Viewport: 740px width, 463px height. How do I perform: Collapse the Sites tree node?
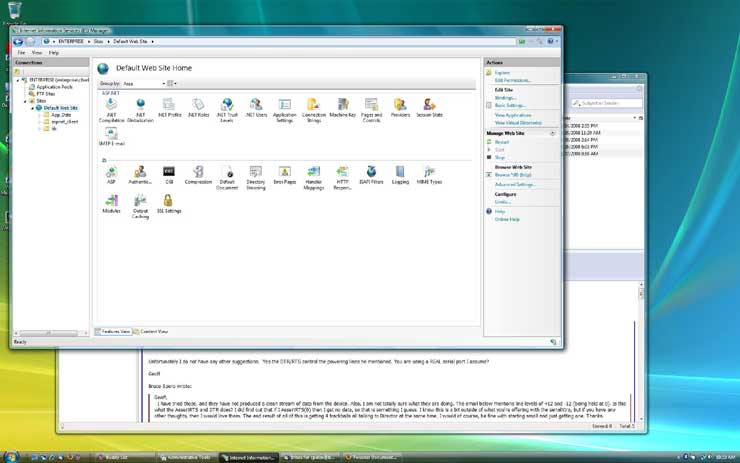coord(25,101)
